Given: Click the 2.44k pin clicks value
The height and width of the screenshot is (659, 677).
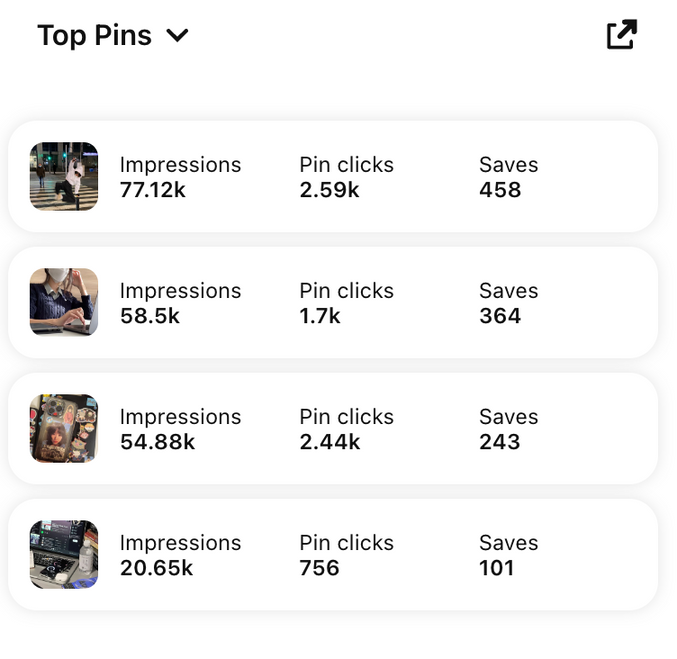Looking at the screenshot, I should [330, 442].
